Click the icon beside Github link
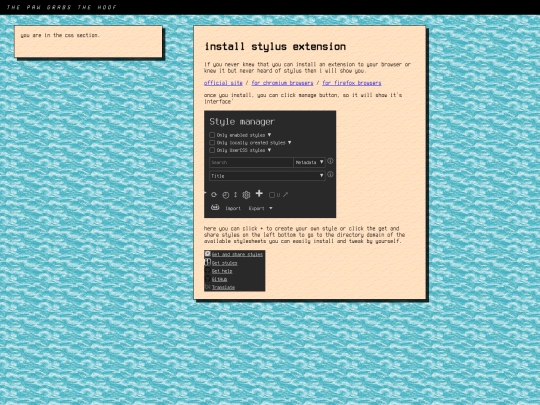540x405 pixels. 207,279
